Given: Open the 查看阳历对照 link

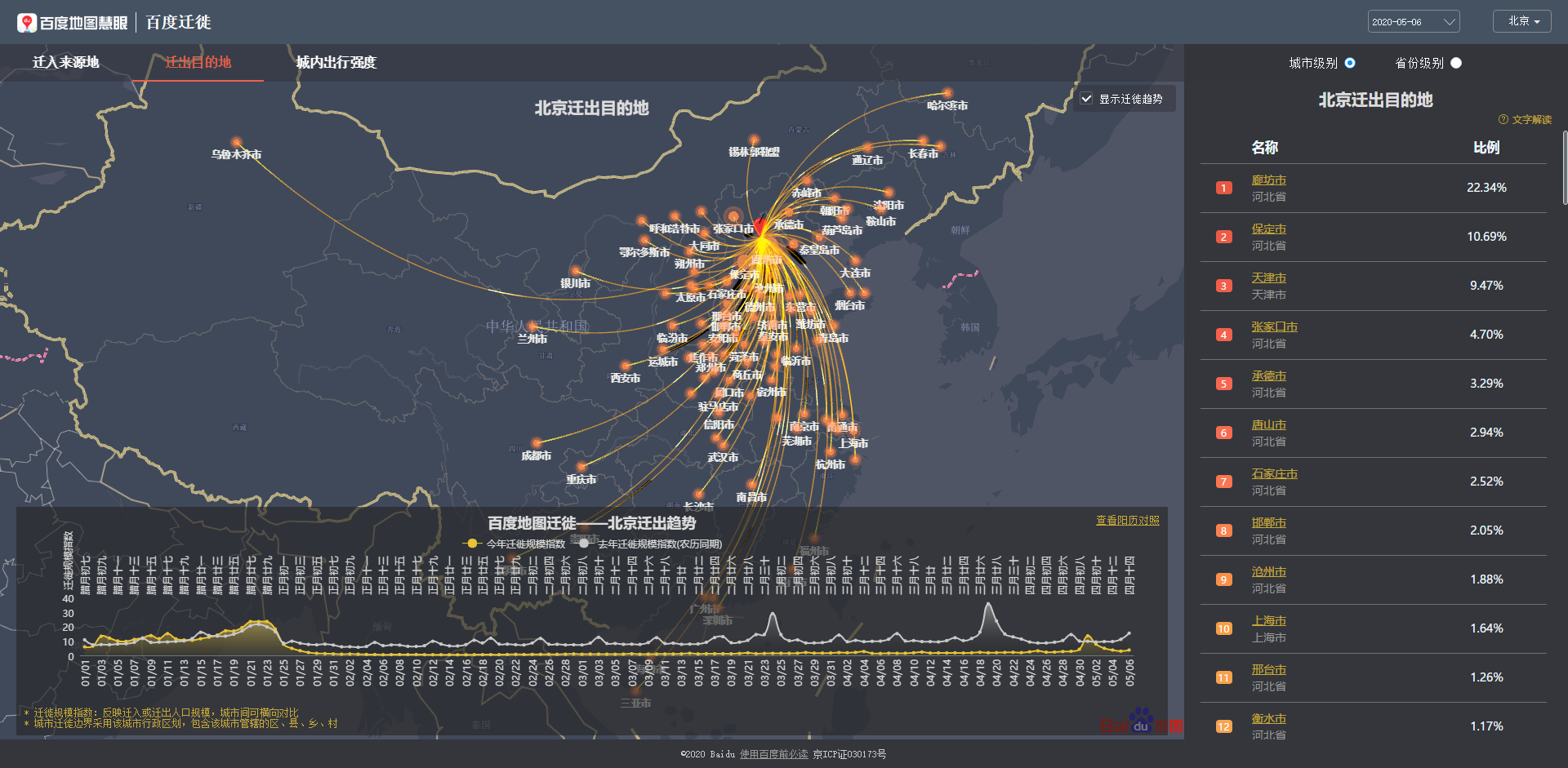Looking at the screenshot, I should coord(1127,521).
